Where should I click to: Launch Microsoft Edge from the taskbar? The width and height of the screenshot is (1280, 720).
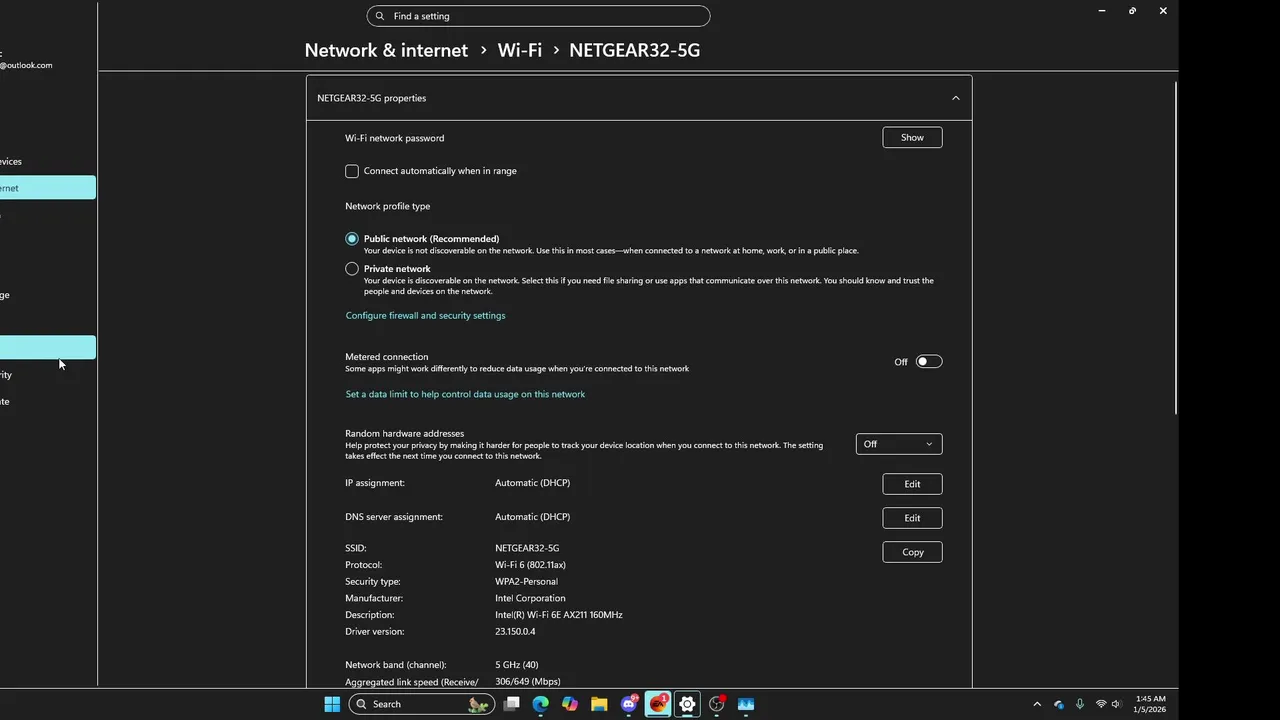[541, 704]
